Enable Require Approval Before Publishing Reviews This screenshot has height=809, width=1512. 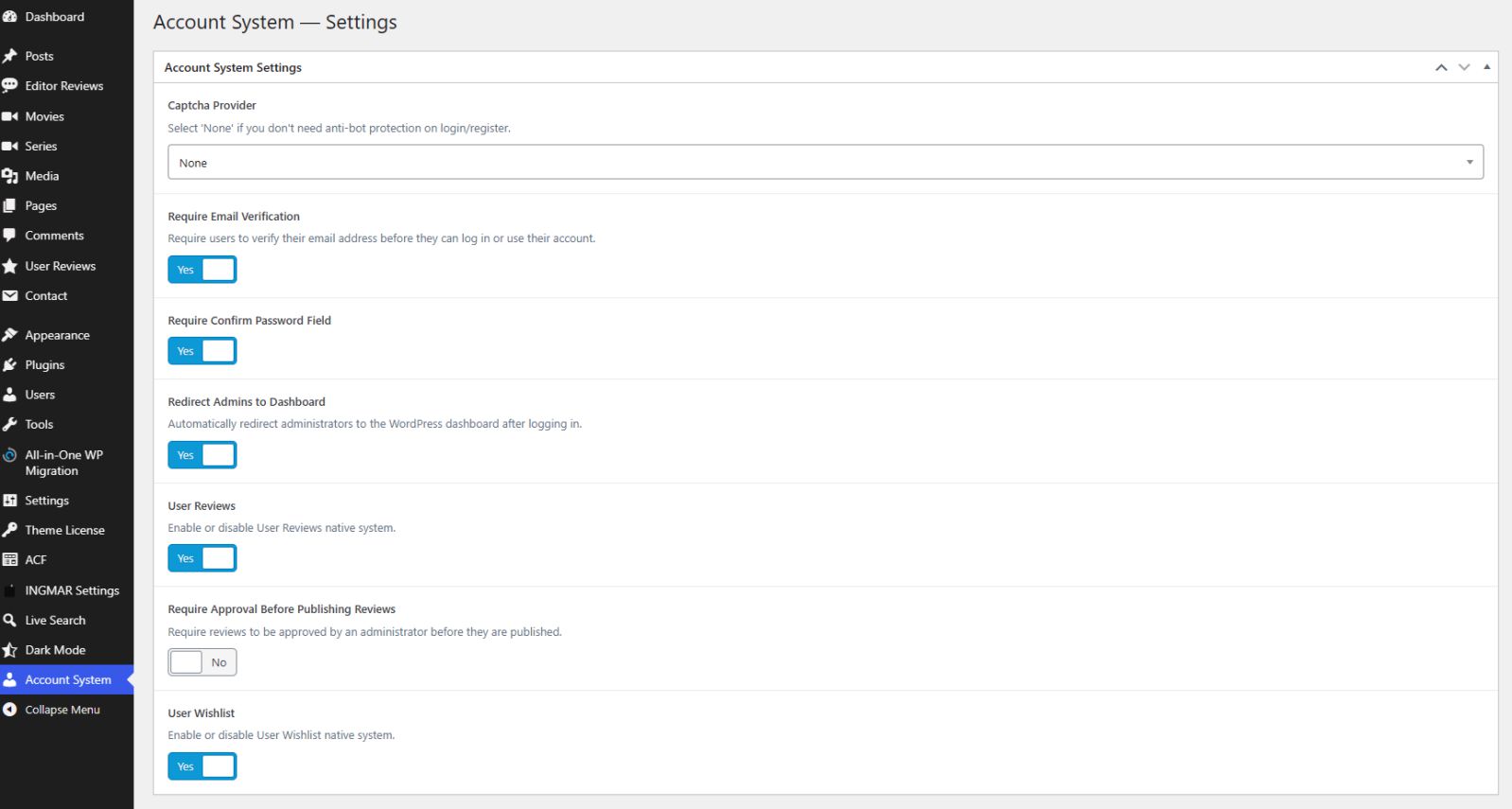(202, 662)
